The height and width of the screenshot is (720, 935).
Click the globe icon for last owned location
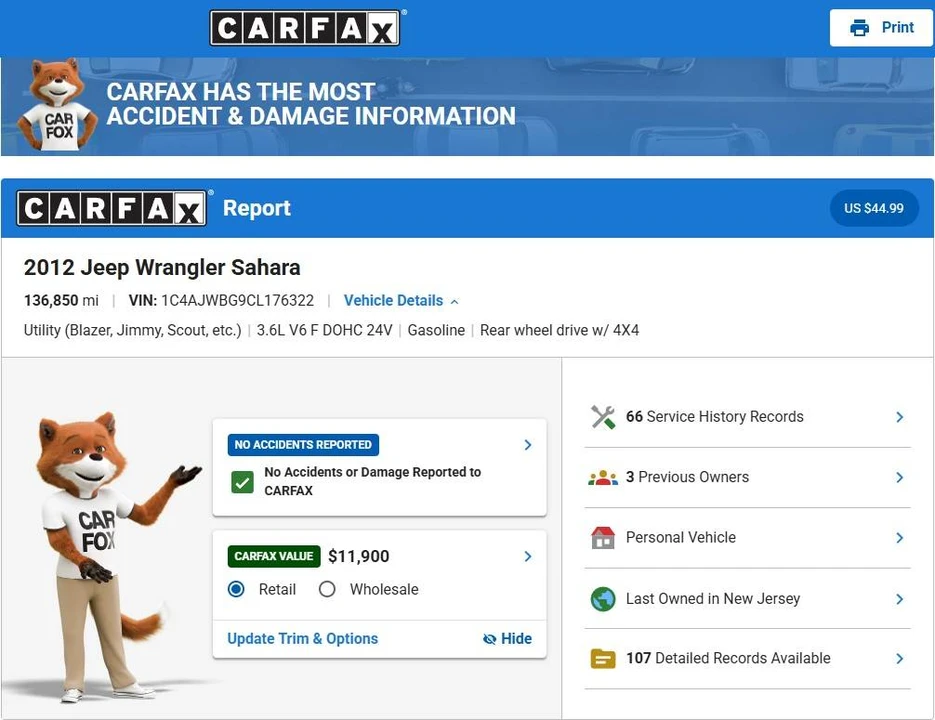(603, 599)
